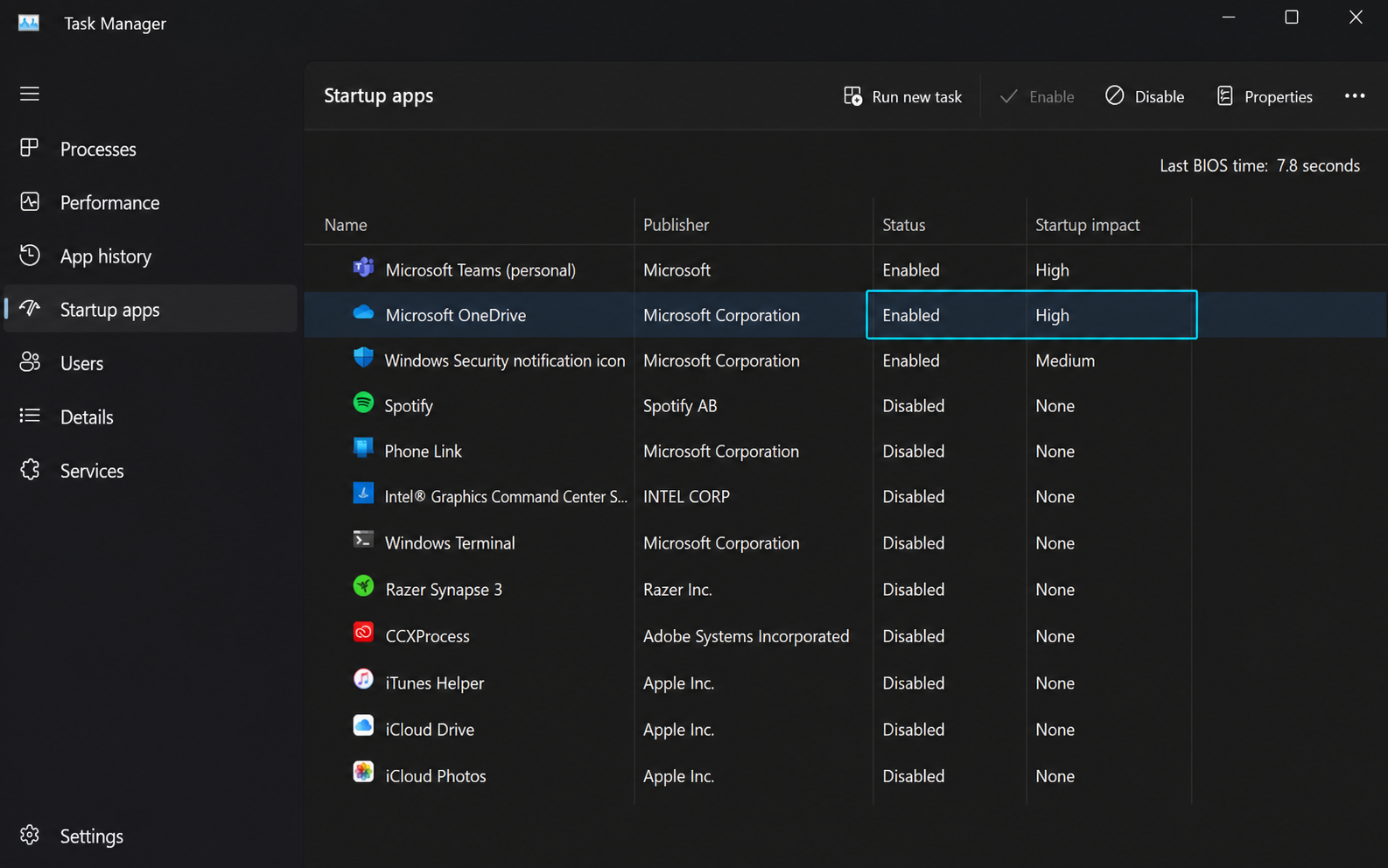Click the Processes sidebar icon
Viewport: 1388px width, 868px height.
(x=30, y=148)
